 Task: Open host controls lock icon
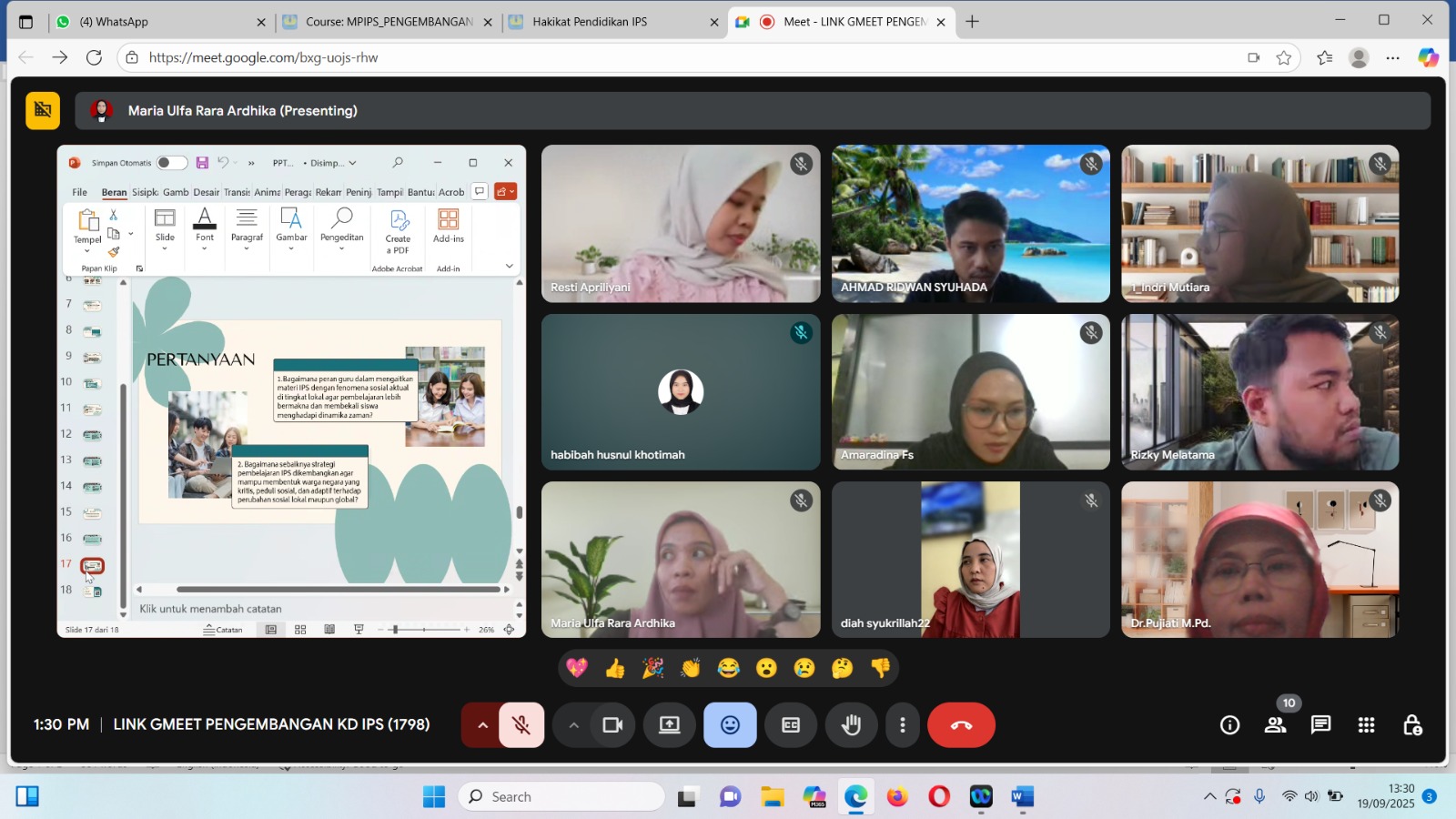click(x=1411, y=725)
